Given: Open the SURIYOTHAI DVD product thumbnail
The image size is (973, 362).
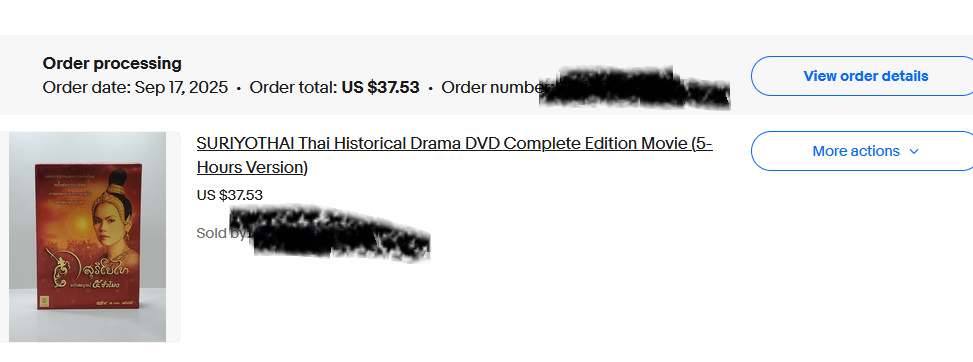Looking at the screenshot, I should coord(87,237).
